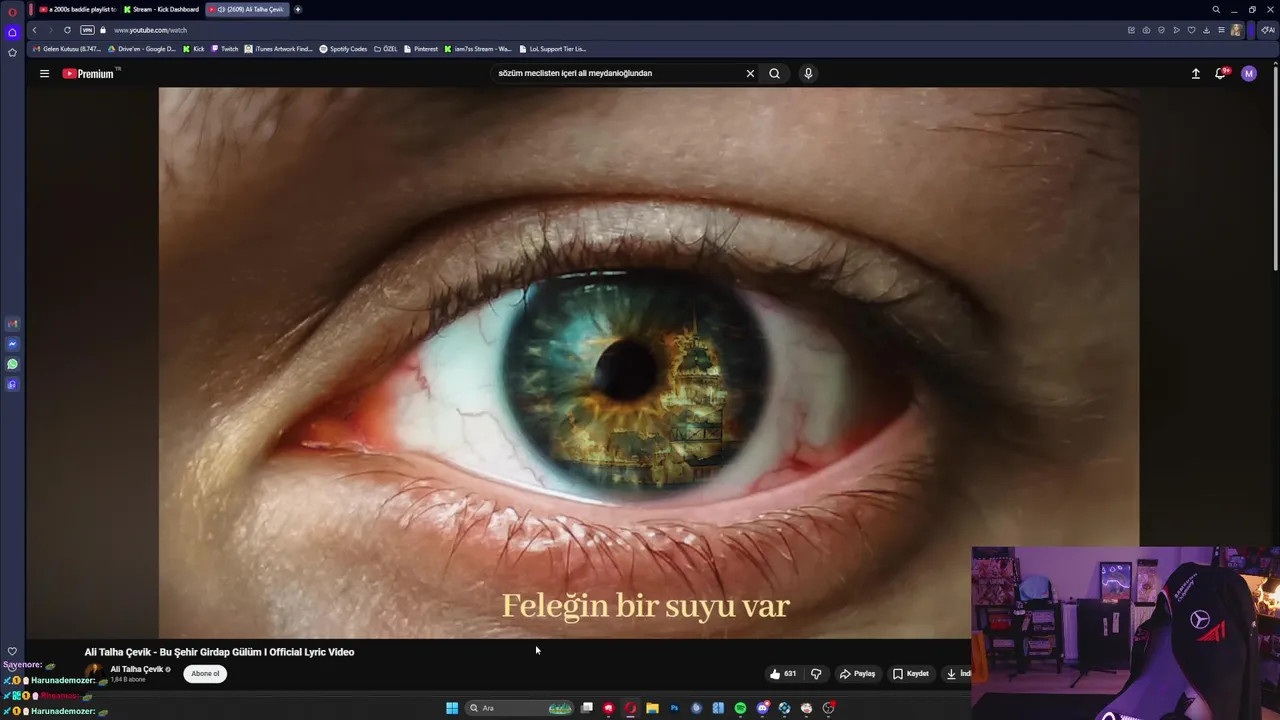Screen dimensions: 1280x720
Task: Open the Drive'ım Google Drive bookmark
Action: tap(142, 49)
